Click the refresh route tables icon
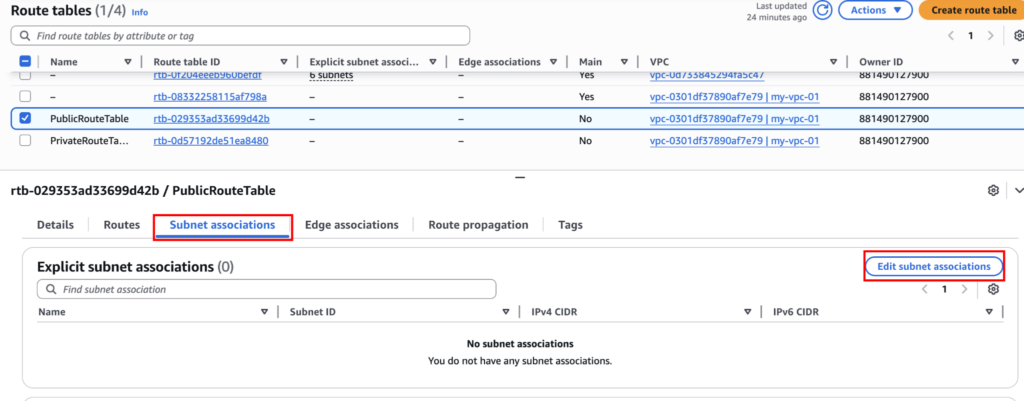Image resolution: width=1024 pixels, height=401 pixels. (823, 10)
